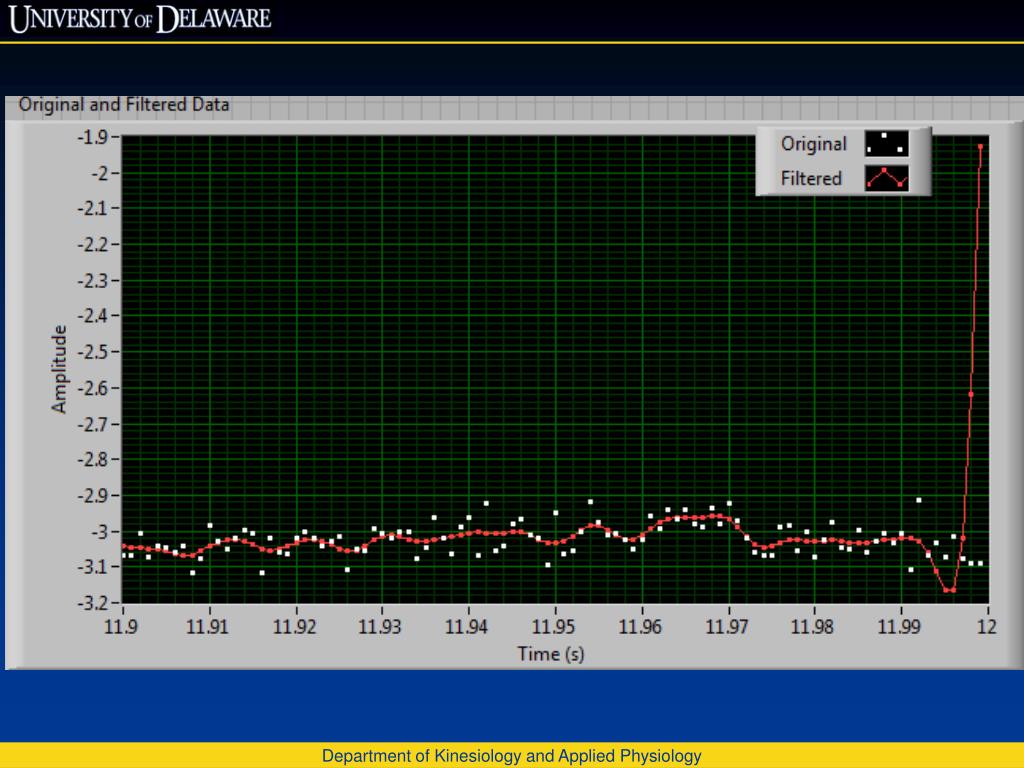Click the 11.9 x-axis start value

coord(123,627)
